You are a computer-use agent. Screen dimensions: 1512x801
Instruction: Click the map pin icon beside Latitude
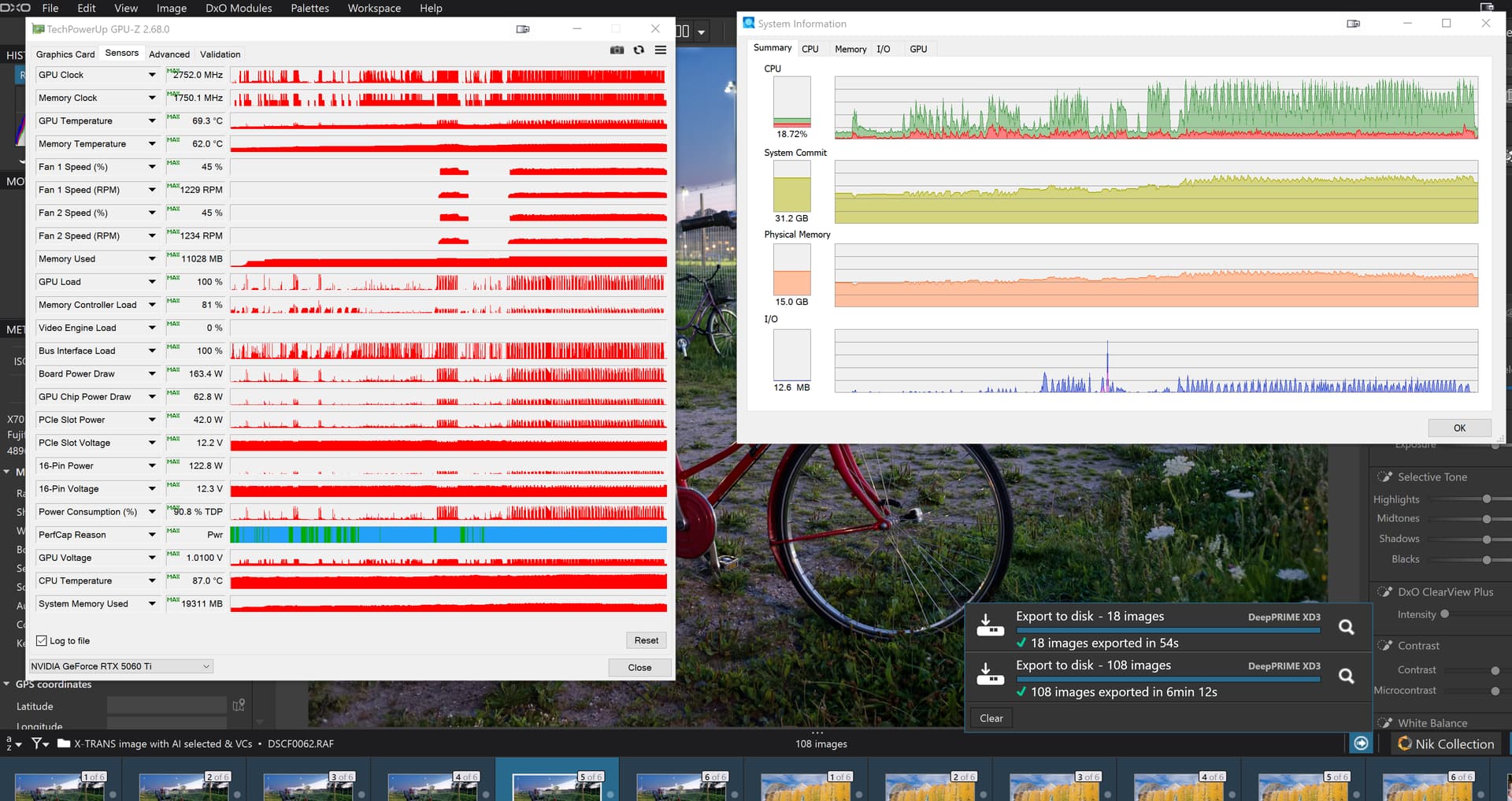click(x=239, y=706)
